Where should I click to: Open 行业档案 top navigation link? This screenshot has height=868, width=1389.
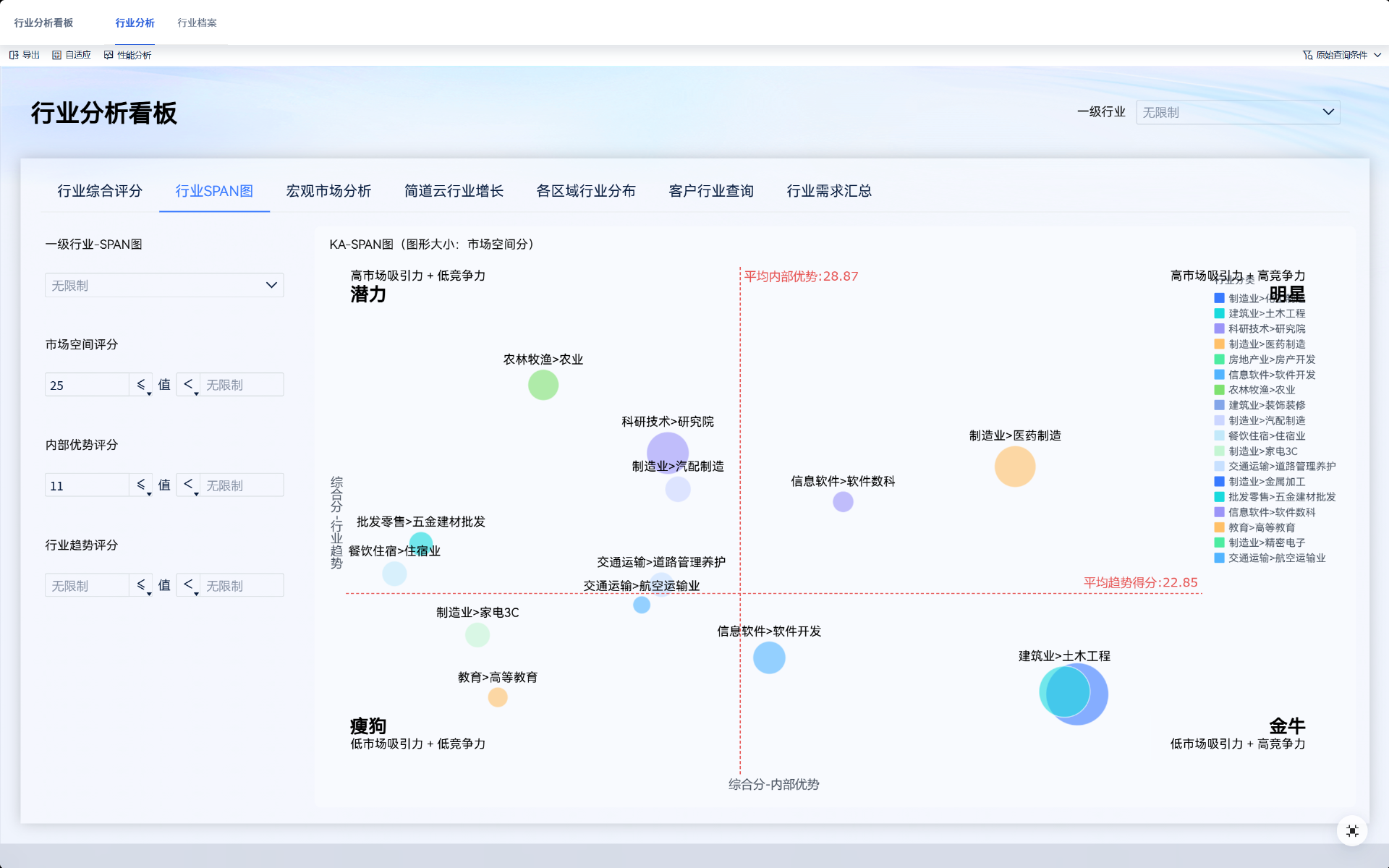click(197, 22)
